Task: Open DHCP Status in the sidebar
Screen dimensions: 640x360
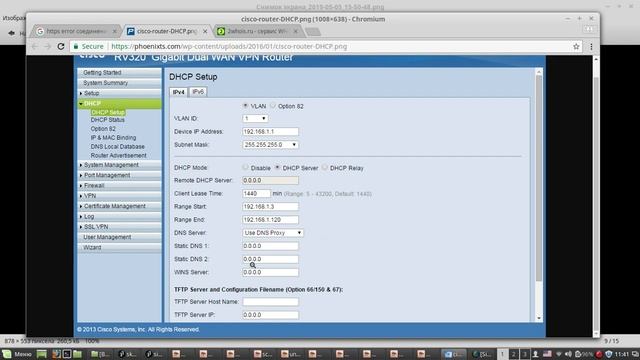Action: pos(108,120)
